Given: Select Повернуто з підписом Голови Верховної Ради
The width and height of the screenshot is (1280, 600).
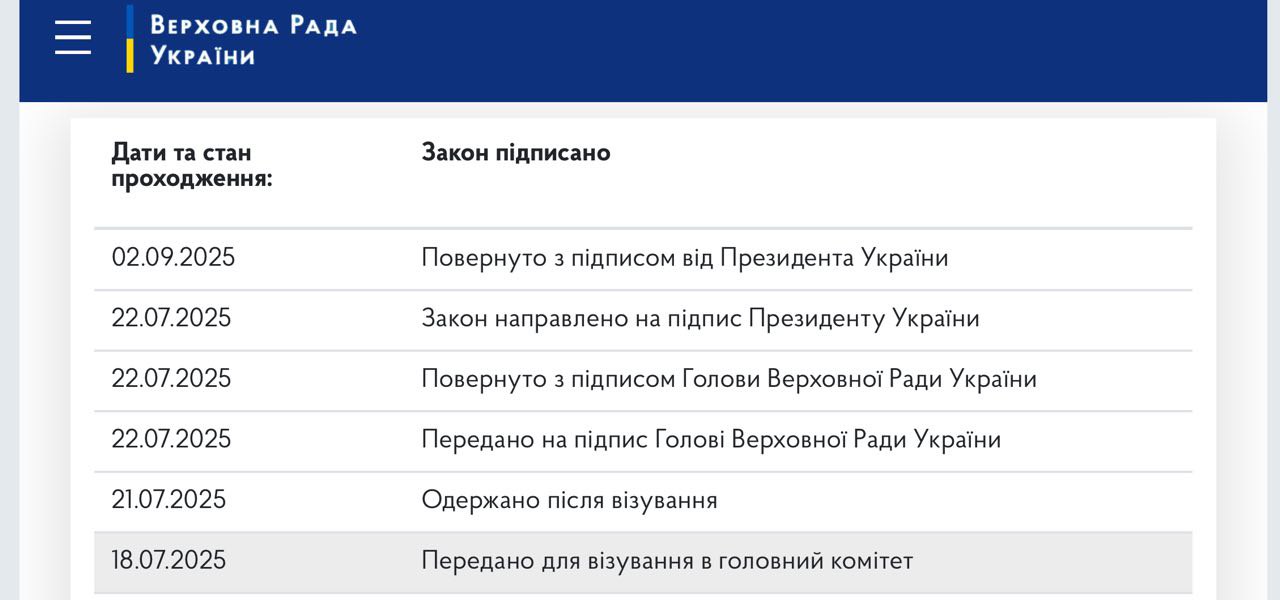Looking at the screenshot, I should point(728,379).
